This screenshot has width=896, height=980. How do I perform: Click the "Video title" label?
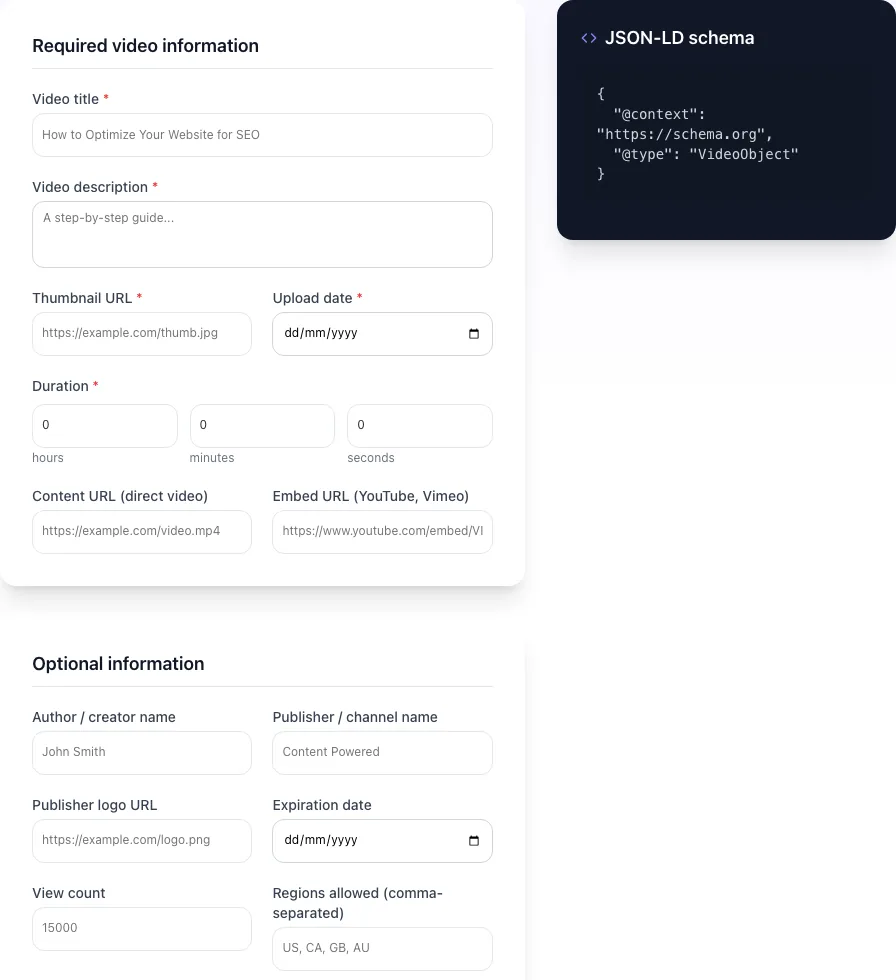point(66,99)
